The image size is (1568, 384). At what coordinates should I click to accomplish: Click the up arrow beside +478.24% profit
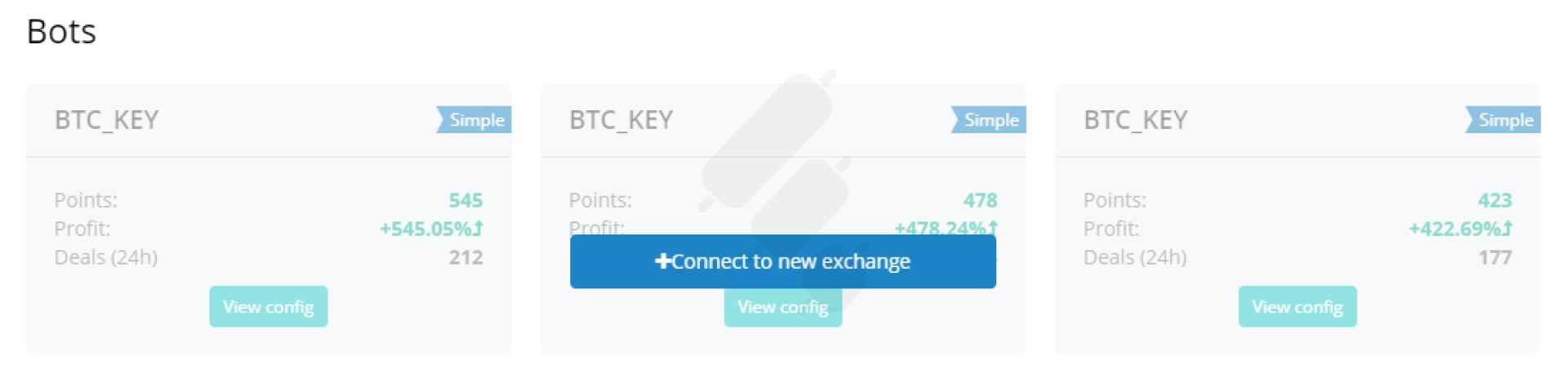click(993, 227)
